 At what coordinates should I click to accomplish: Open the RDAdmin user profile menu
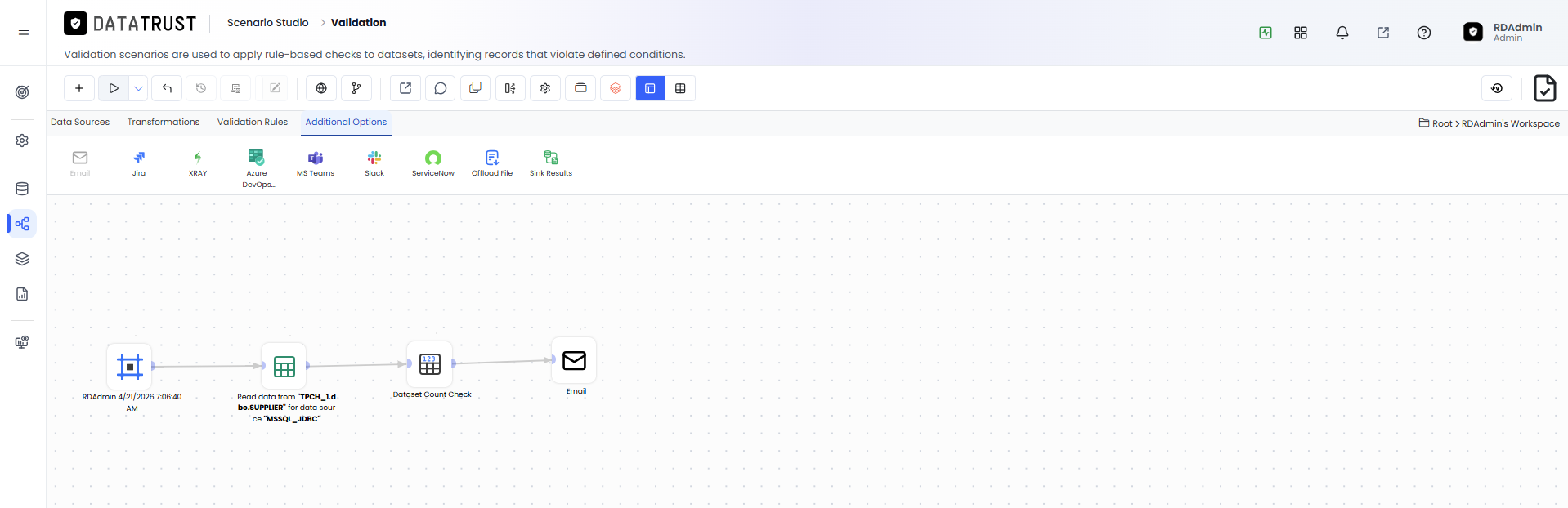1503,32
